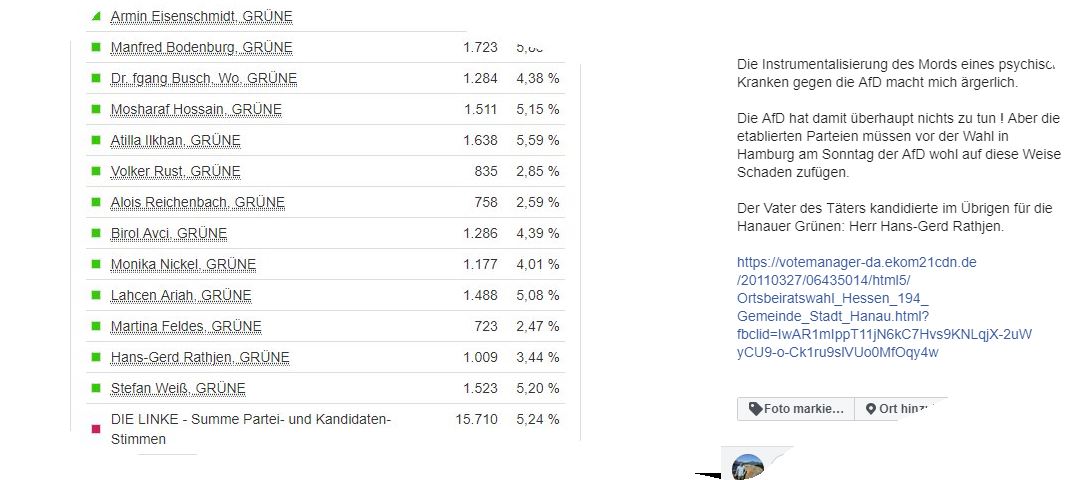
Task: Expand the green triangle by Armin Eisenschmidt
Action: pos(96,17)
